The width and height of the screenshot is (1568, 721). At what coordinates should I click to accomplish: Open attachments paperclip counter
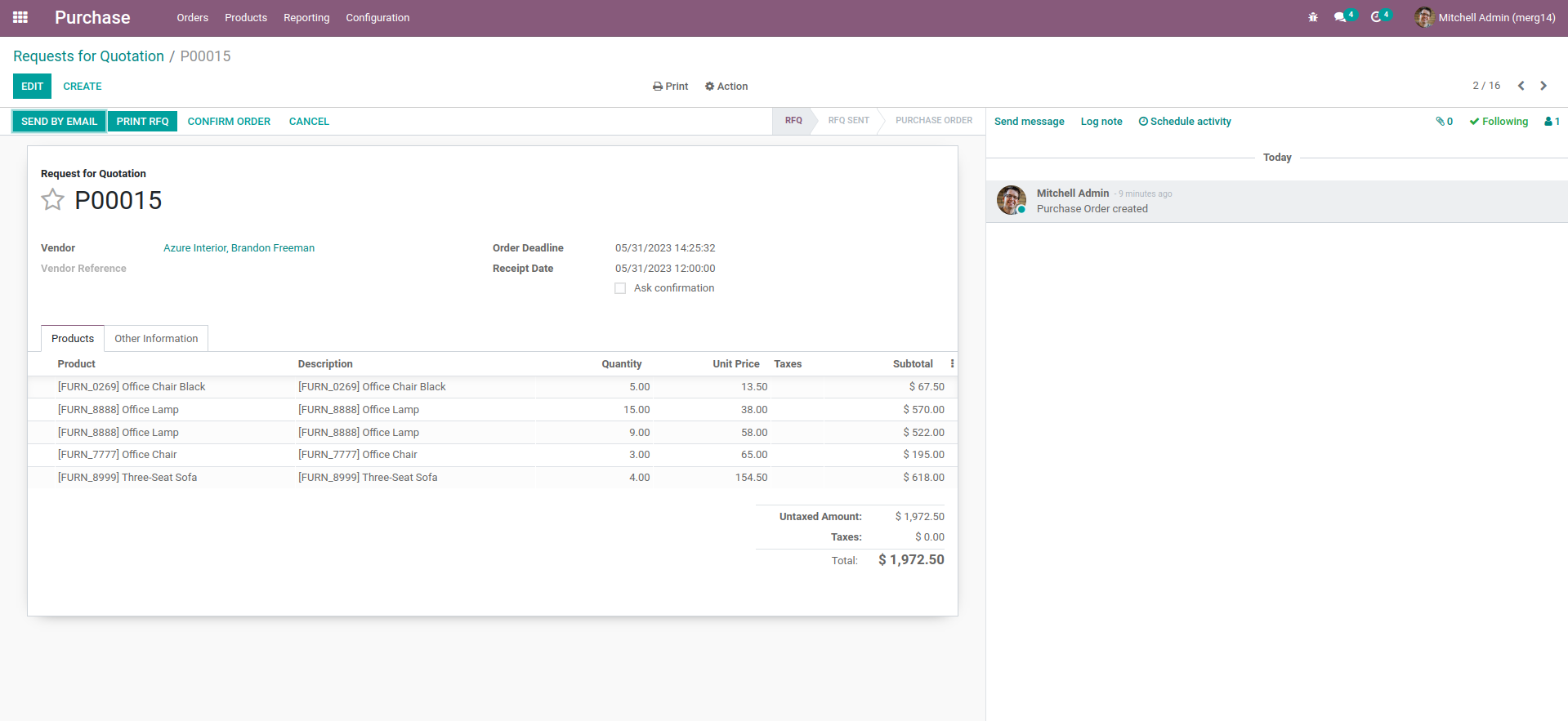click(x=1444, y=122)
